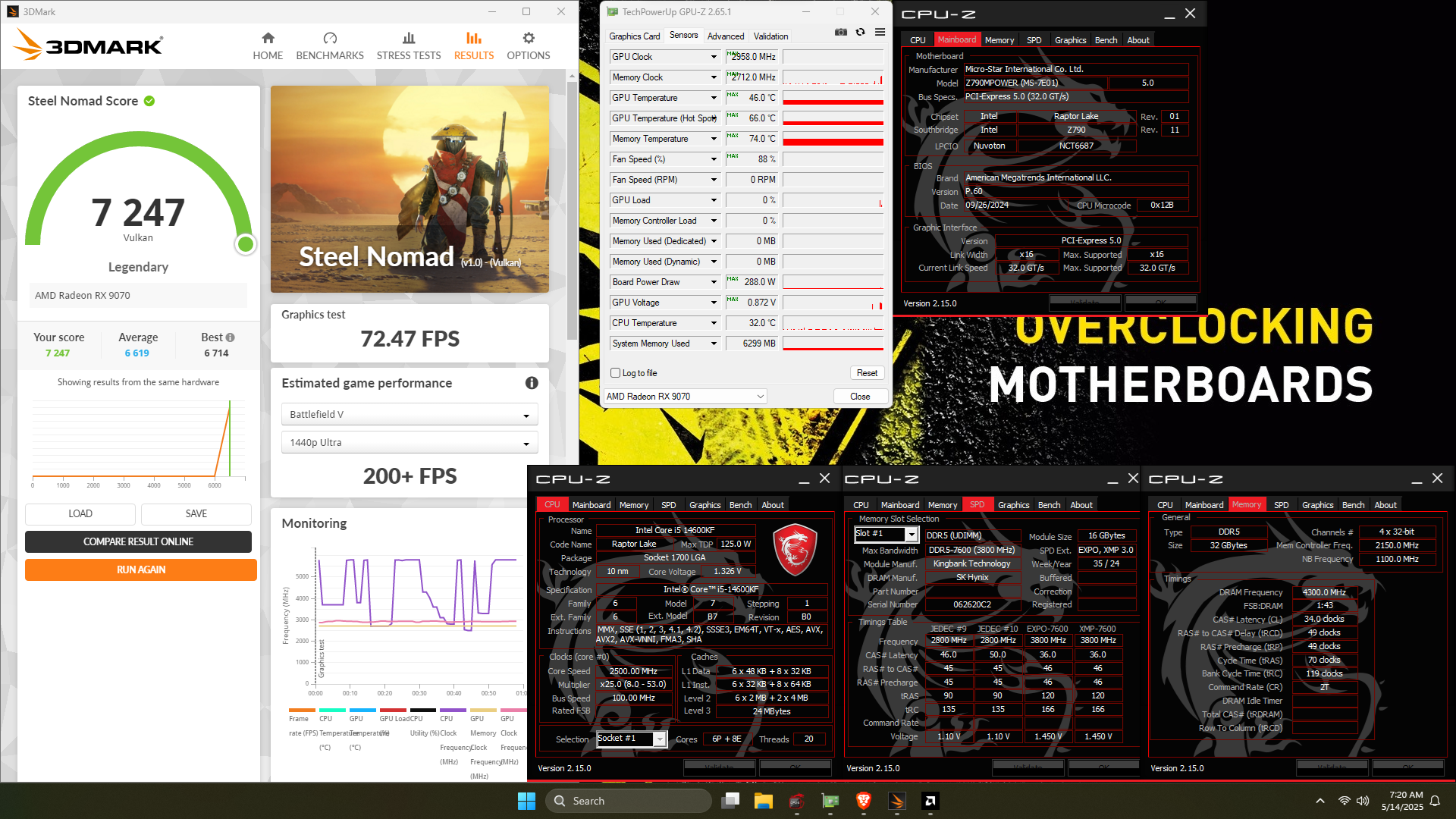Screen dimensions: 1456x819
Task: Click the GPU Temperature red sensor graph
Action: 833,98
